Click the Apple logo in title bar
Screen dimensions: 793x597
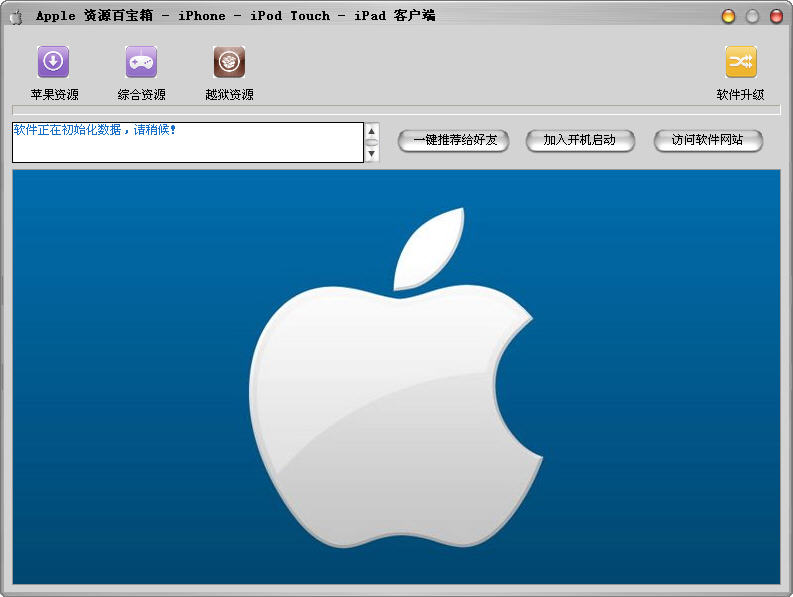pyautogui.click(x=16, y=17)
